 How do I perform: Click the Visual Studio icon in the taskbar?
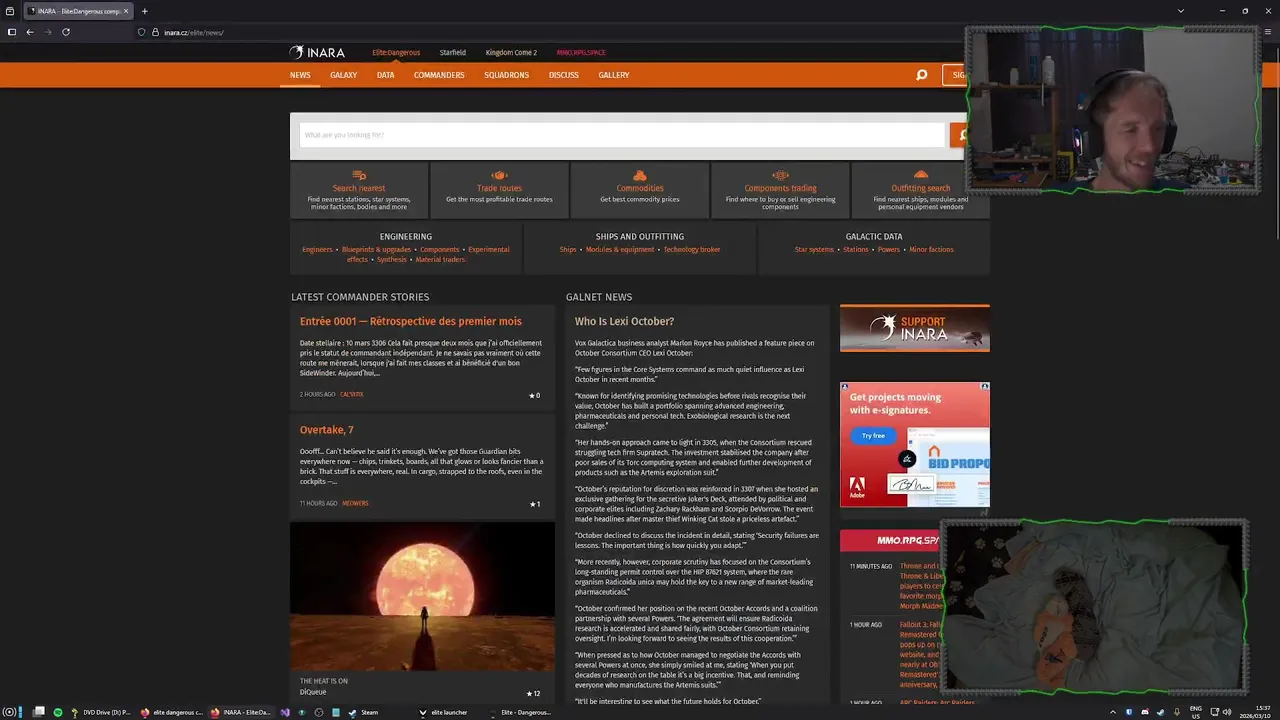(285, 712)
